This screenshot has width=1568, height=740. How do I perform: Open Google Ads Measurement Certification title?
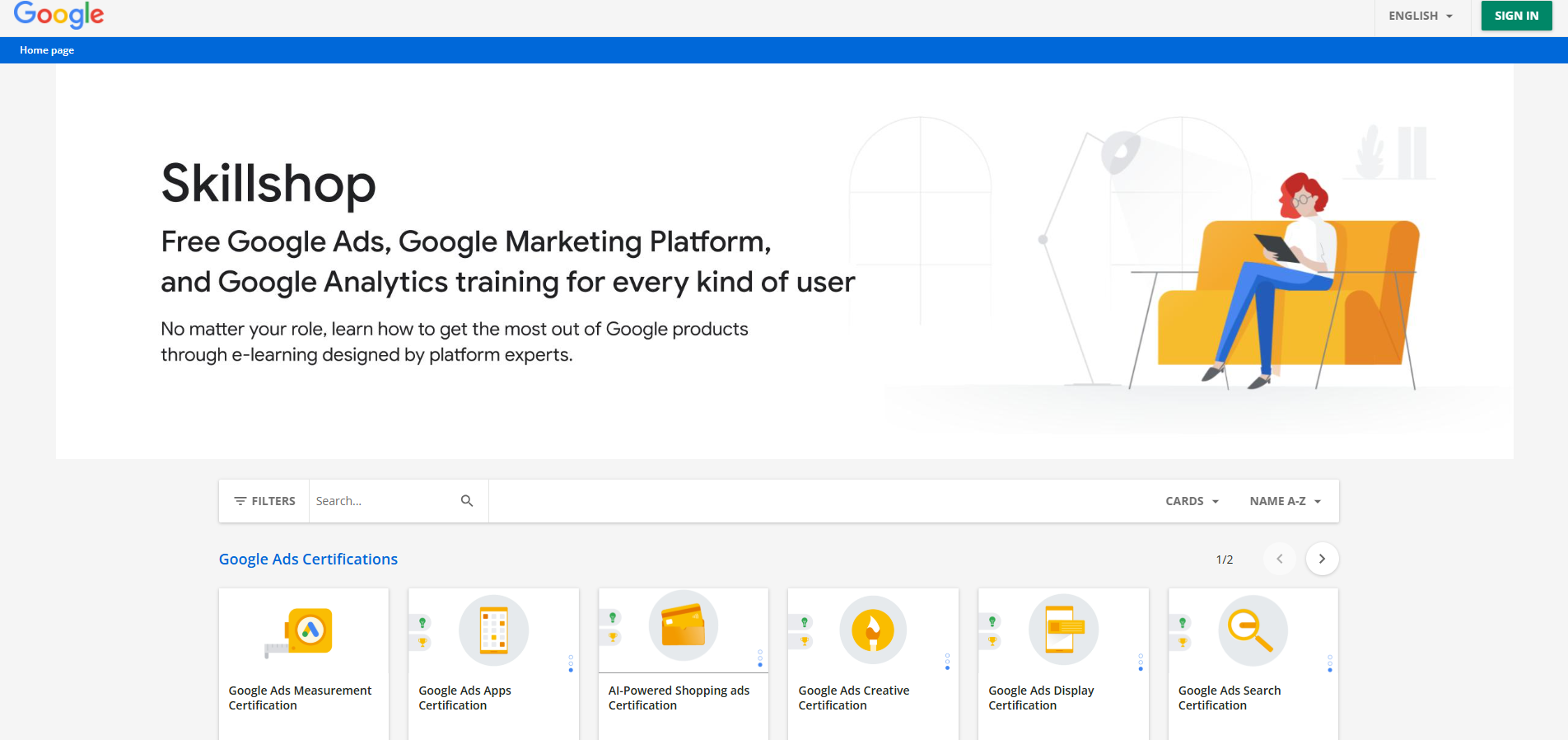coord(300,698)
